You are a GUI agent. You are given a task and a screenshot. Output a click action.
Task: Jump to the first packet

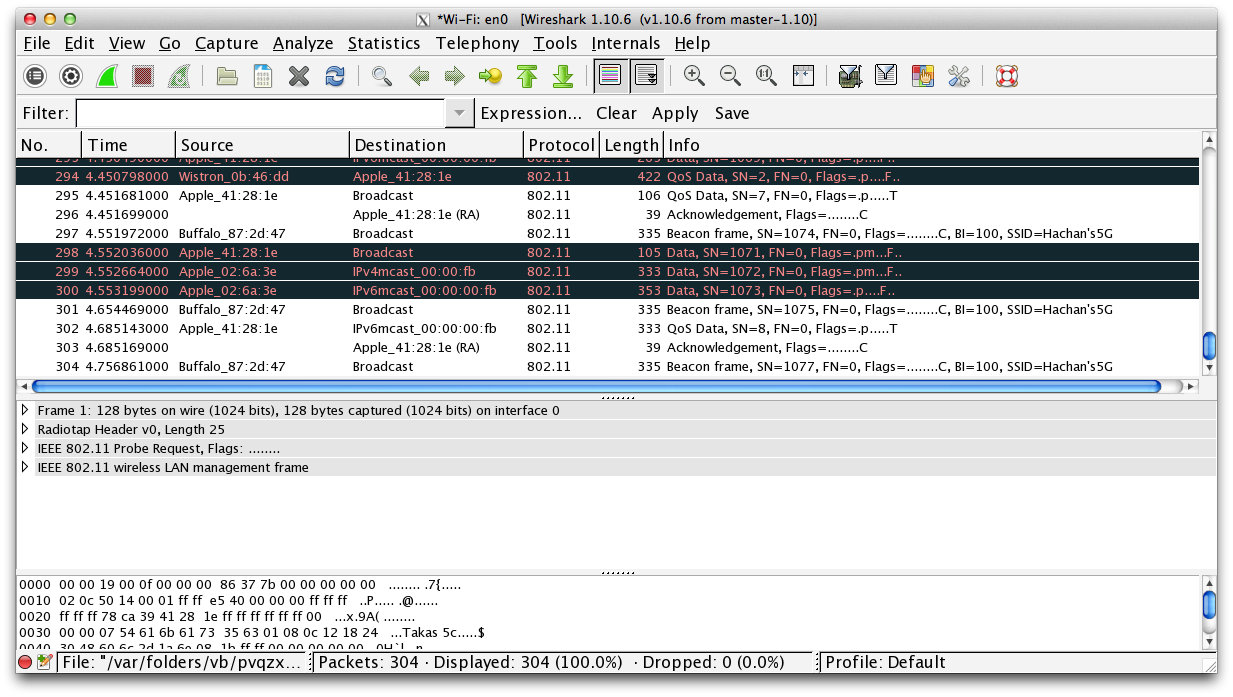click(x=527, y=76)
